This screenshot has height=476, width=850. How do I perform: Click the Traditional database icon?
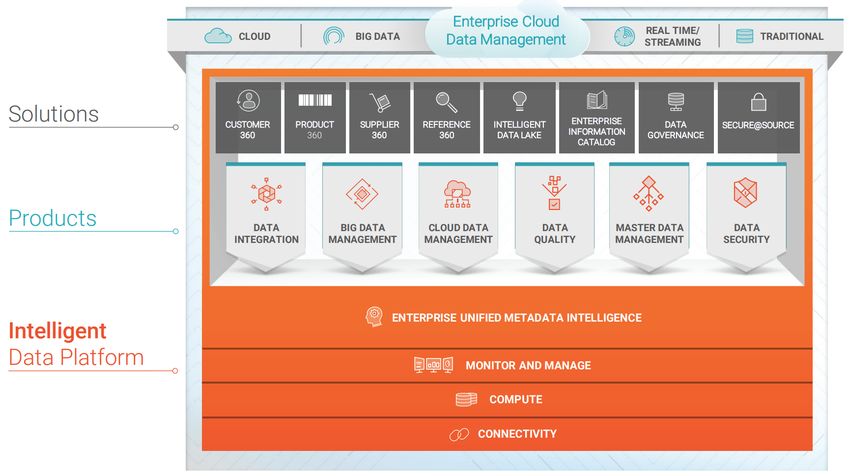744,36
